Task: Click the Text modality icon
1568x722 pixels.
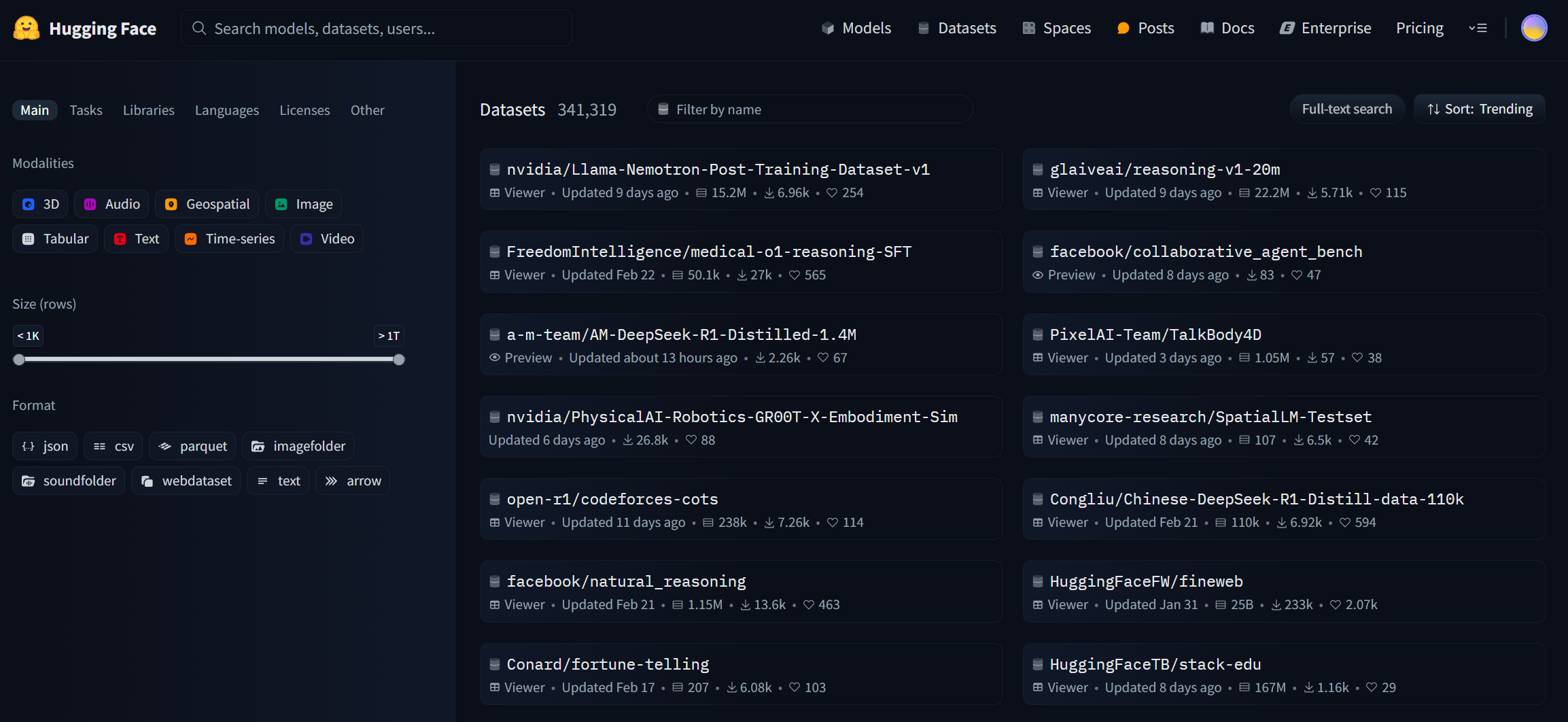Action: (120, 239)
